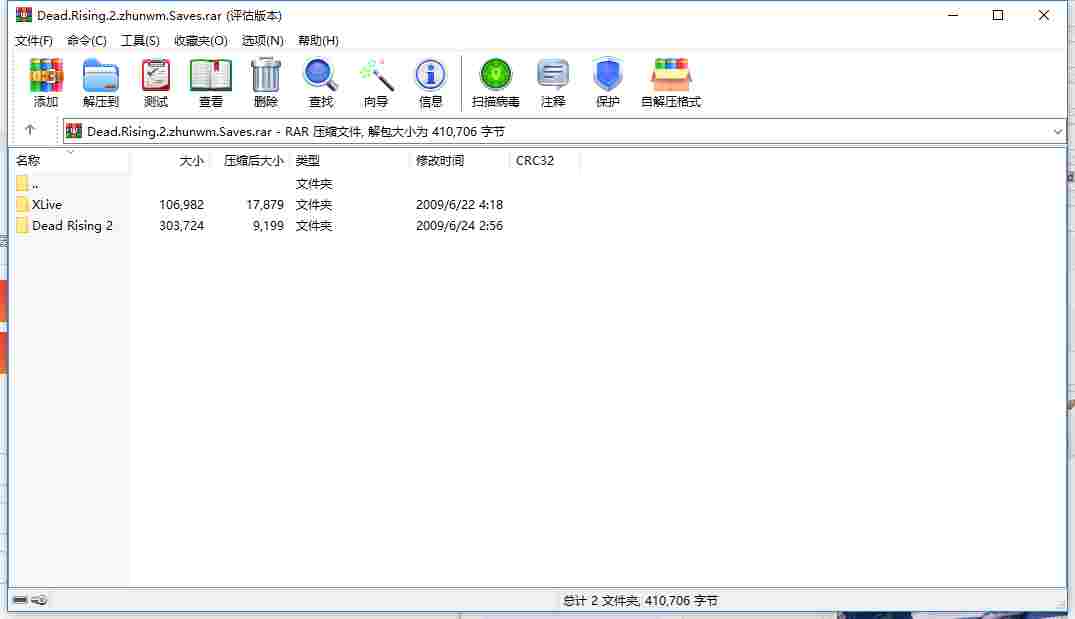
Task: Expand the address bar dropdown arrow
Action: [x=1057, y=131]
